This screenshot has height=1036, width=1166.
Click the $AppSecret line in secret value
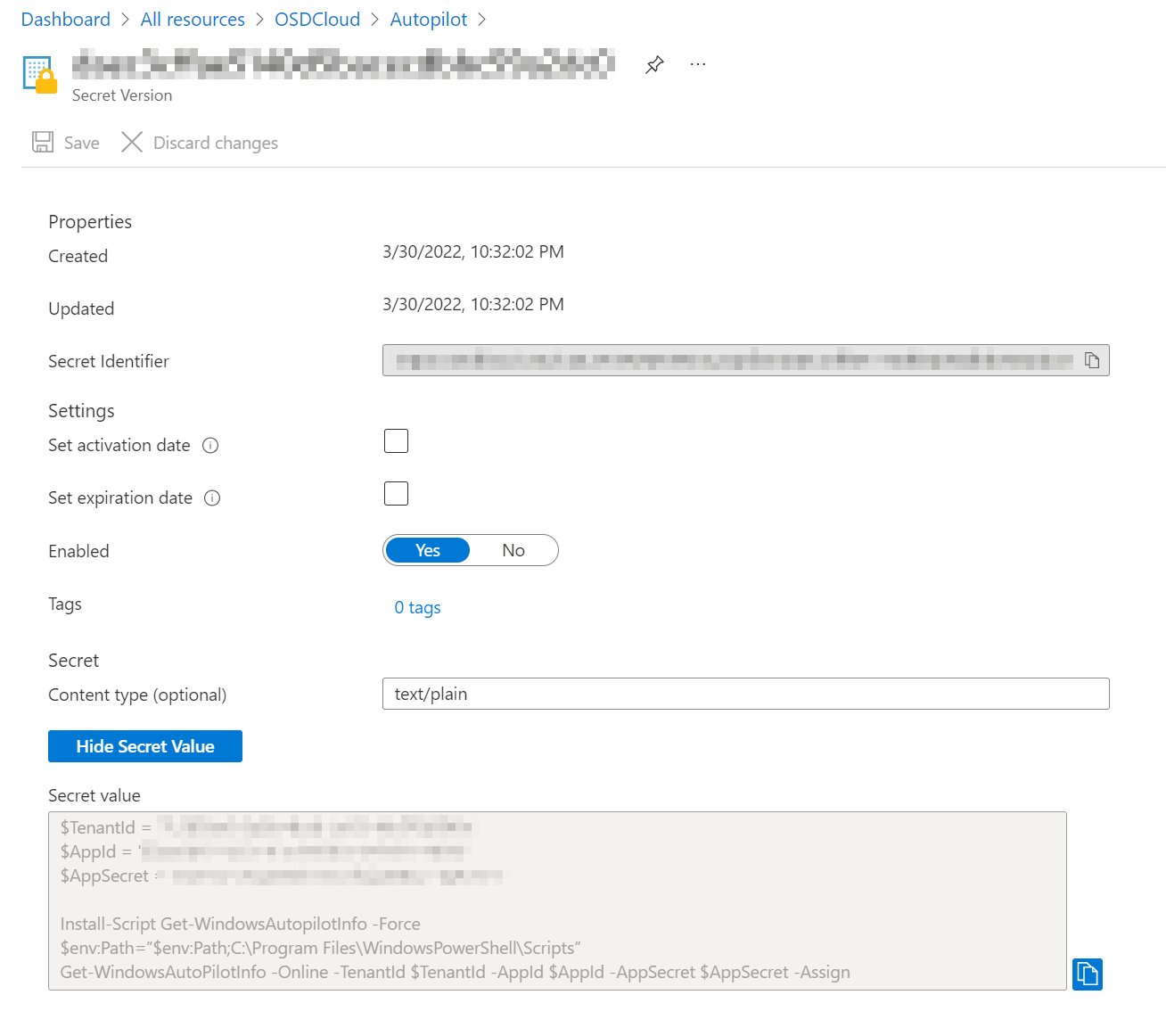[281, 876]
